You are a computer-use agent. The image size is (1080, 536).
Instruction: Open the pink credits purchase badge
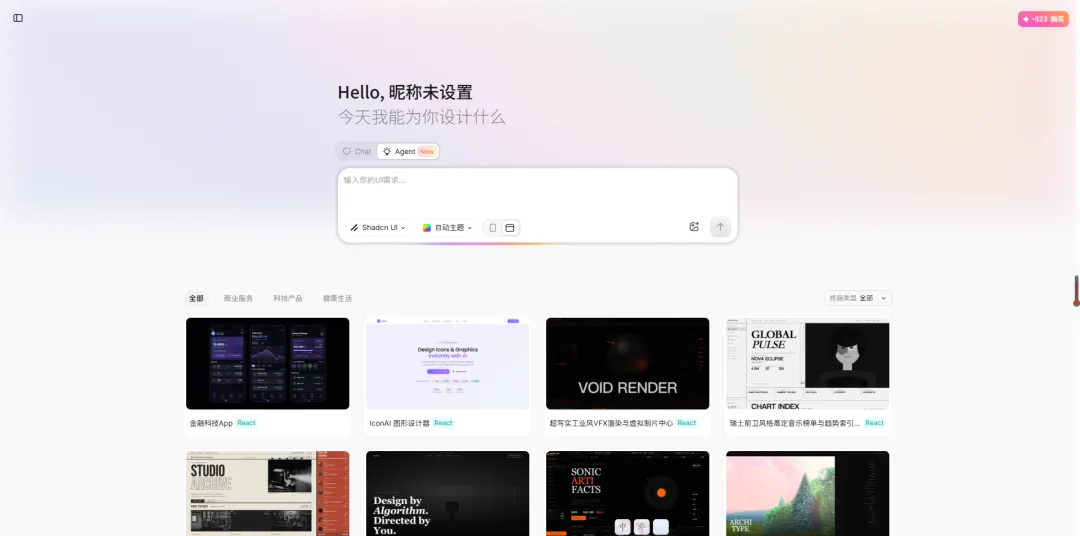pyautogui.click(x=1043, y=19)
